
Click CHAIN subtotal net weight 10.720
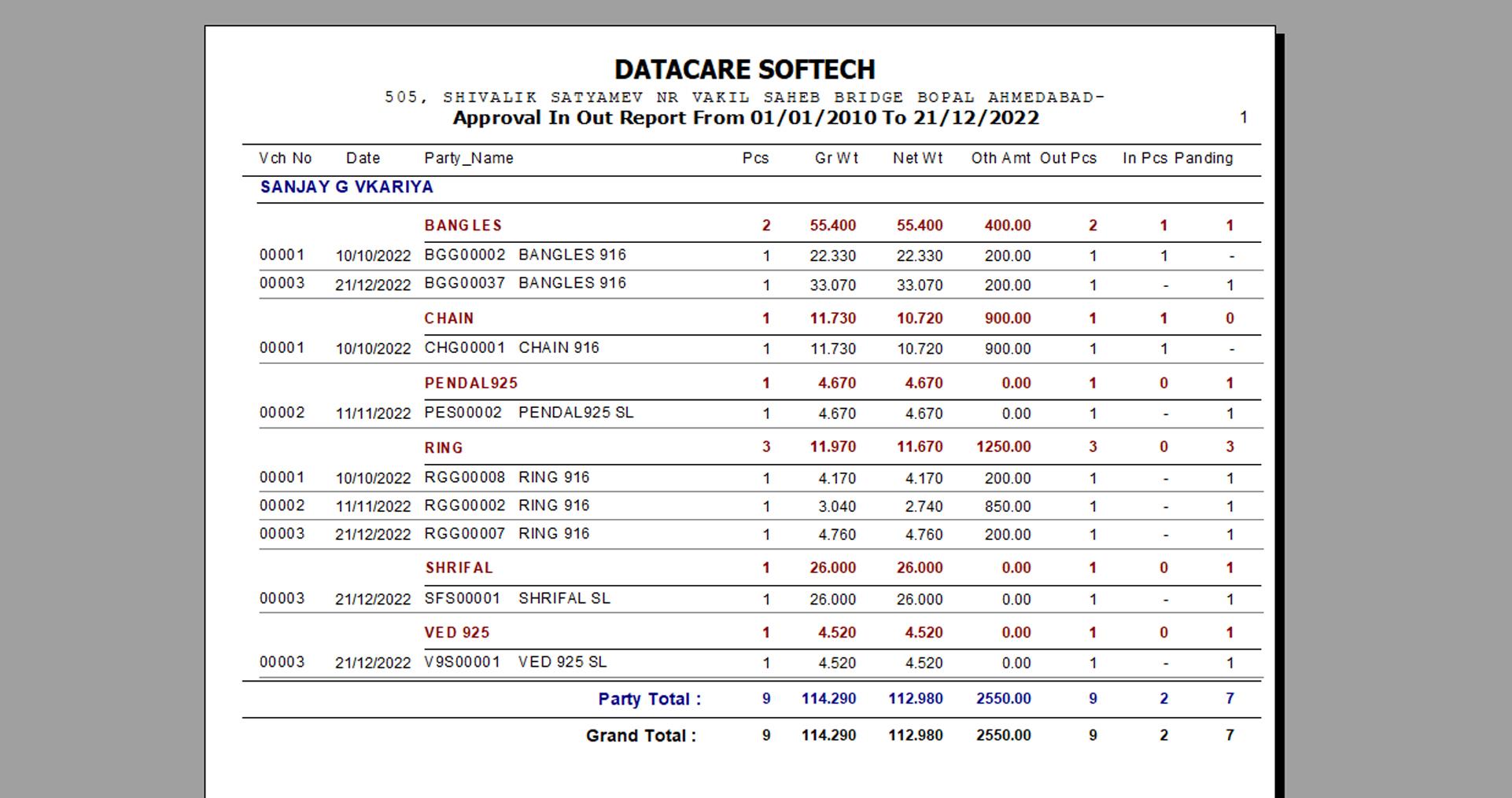coord(920,318)
